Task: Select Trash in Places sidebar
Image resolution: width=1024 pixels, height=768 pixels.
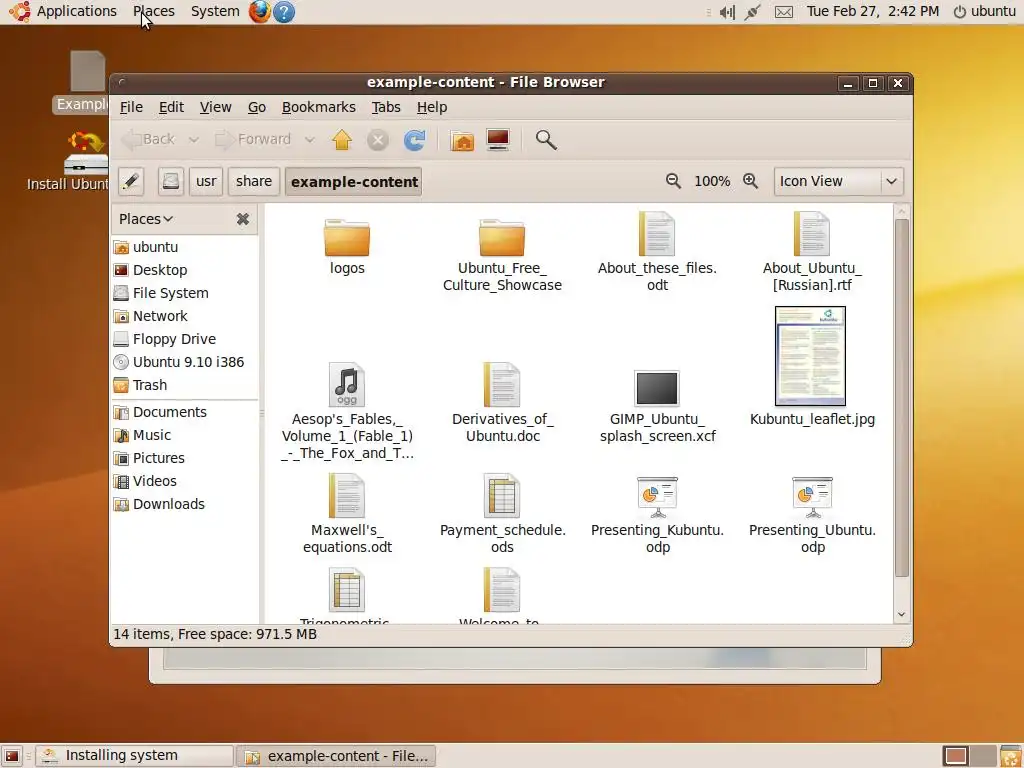Action: (185, 385)
